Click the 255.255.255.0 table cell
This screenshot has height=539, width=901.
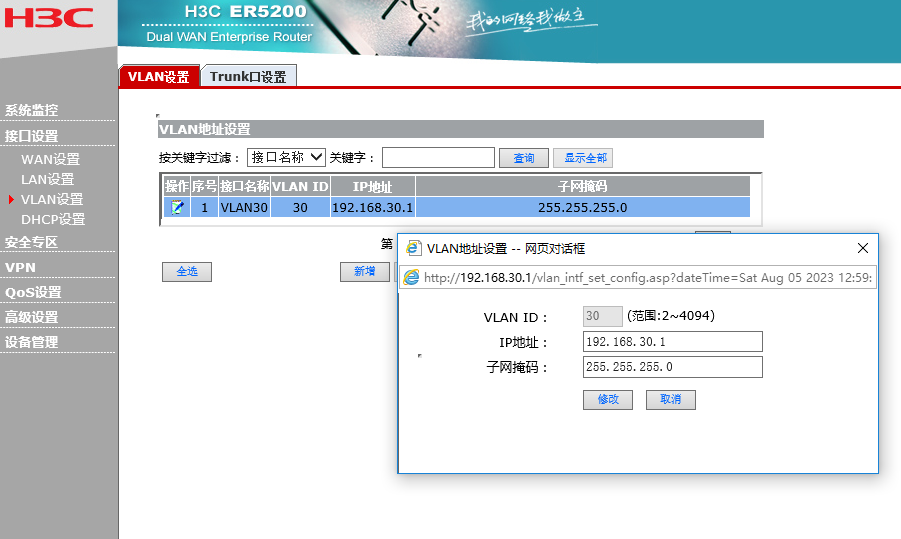point(583,207)
